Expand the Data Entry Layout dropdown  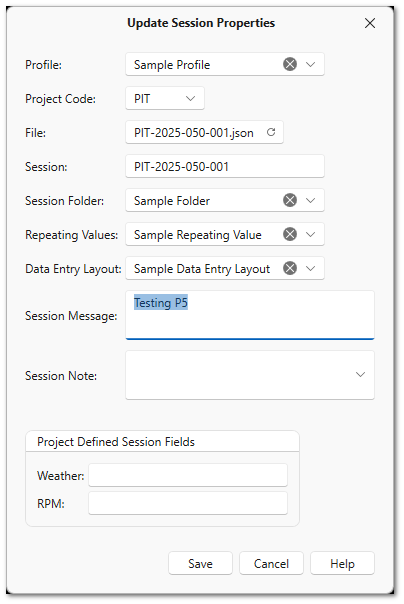pyautogui.click(x=310, y=268)
